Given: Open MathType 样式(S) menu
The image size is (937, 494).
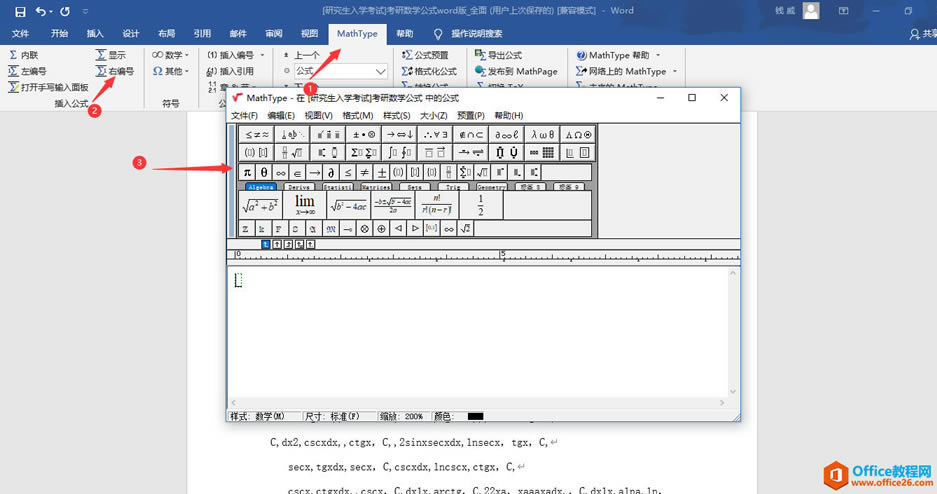Looking at the screenshot, I should tap(397, 115).
